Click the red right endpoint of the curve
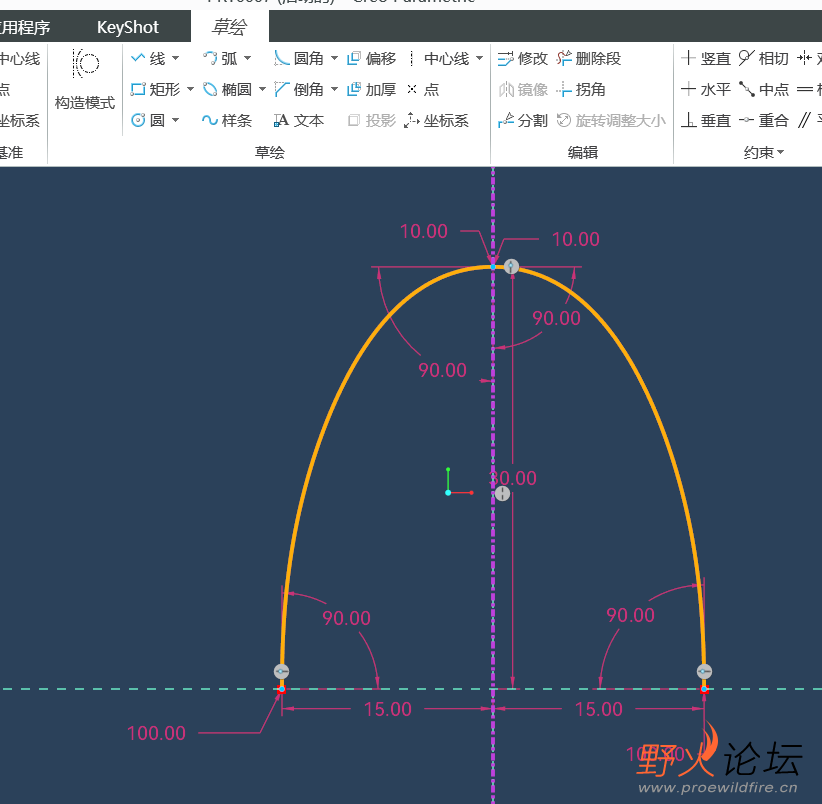Image resolution: width=822 pixels, height=804 pixels. coord(704,689)
